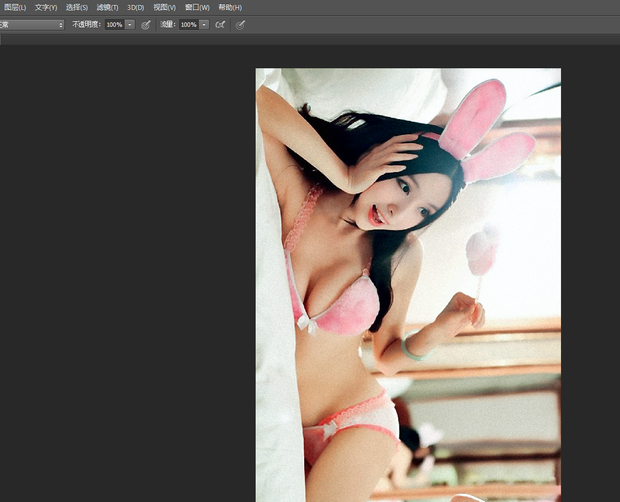Enable airbrush mode icon
Image resolution: width=620 pixels, height=502 pixels.
coord(220,24)
